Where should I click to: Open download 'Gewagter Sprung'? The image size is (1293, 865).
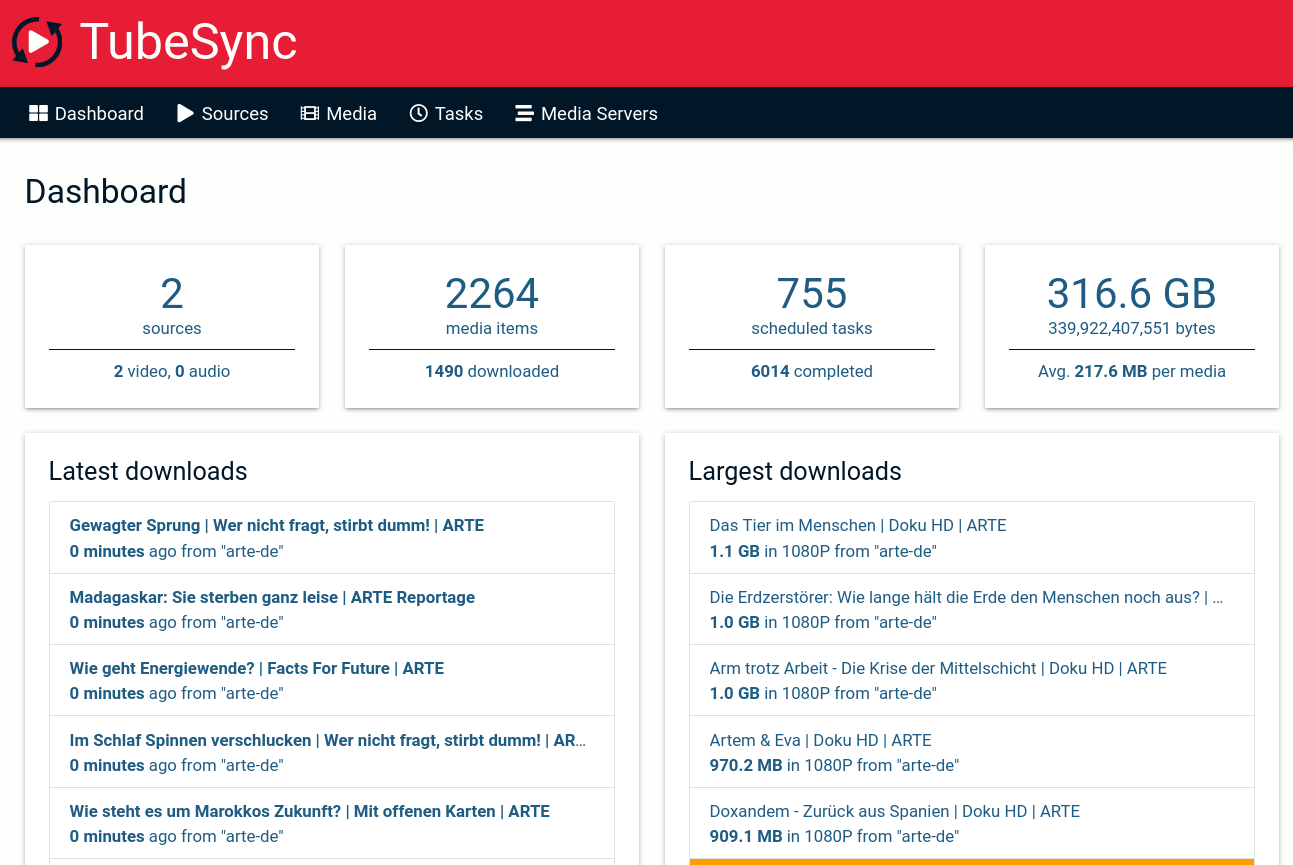point(332,538)
